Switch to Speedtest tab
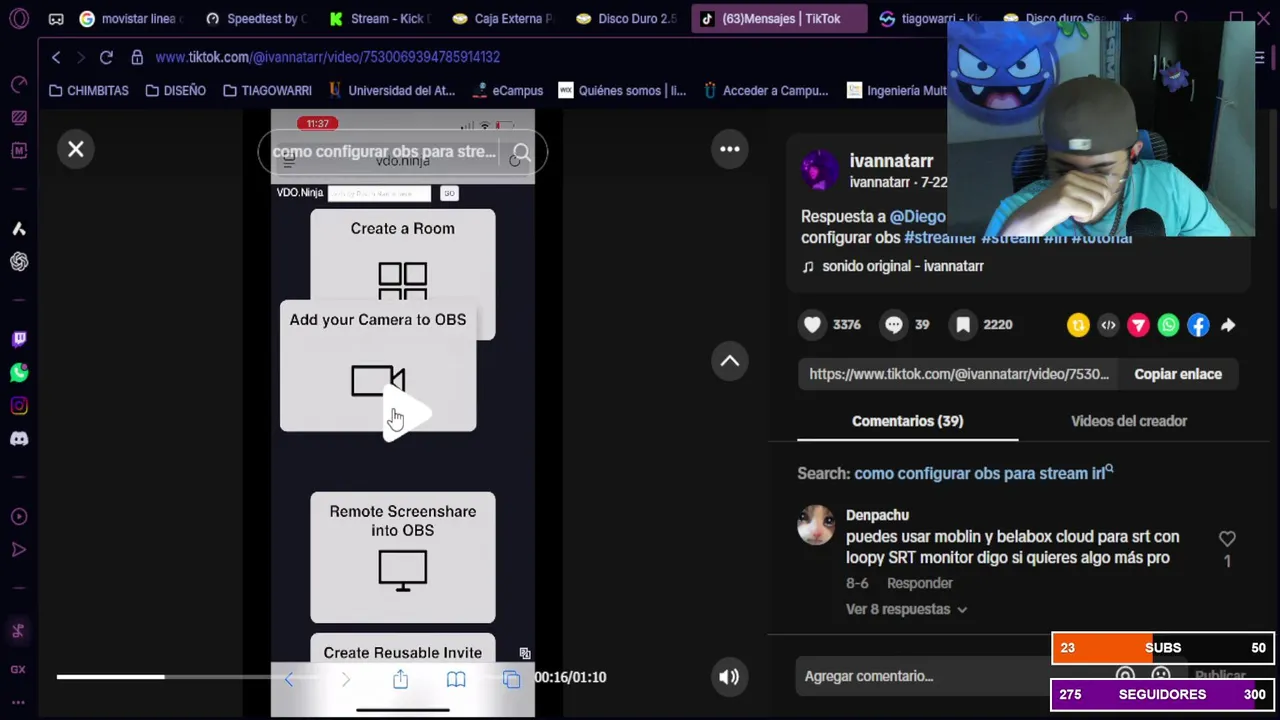Image resolution: width=1280 pixels, height=720 pixels. click(x=257, y=18)
